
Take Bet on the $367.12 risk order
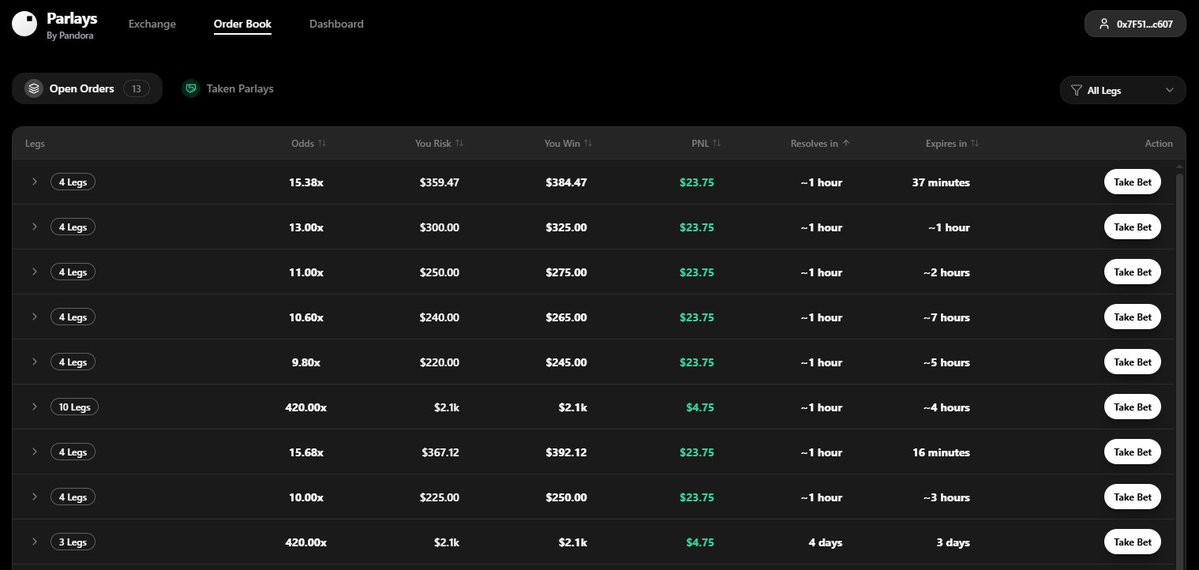1132,452
